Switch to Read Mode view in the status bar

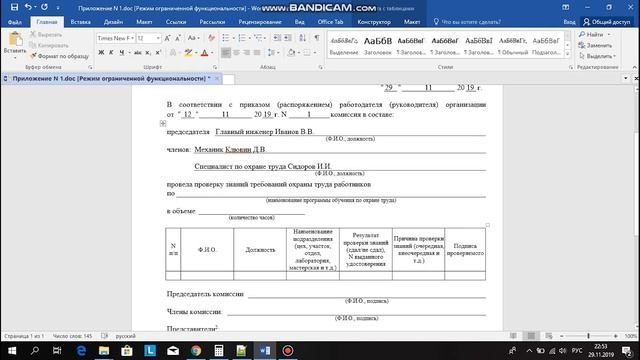tap(513, 336)
